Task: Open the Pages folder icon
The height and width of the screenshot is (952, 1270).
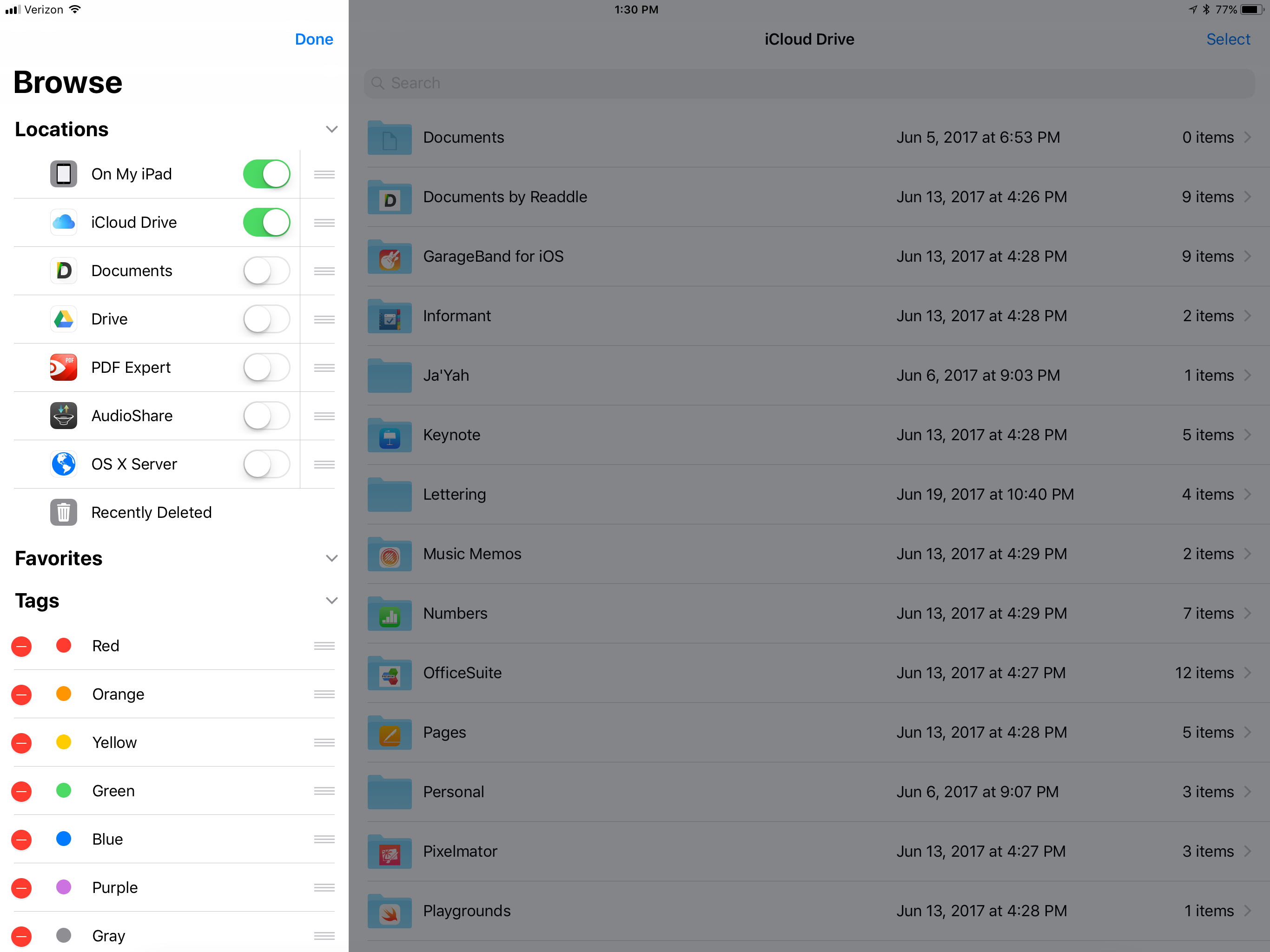Action: [x=389, y=733]
